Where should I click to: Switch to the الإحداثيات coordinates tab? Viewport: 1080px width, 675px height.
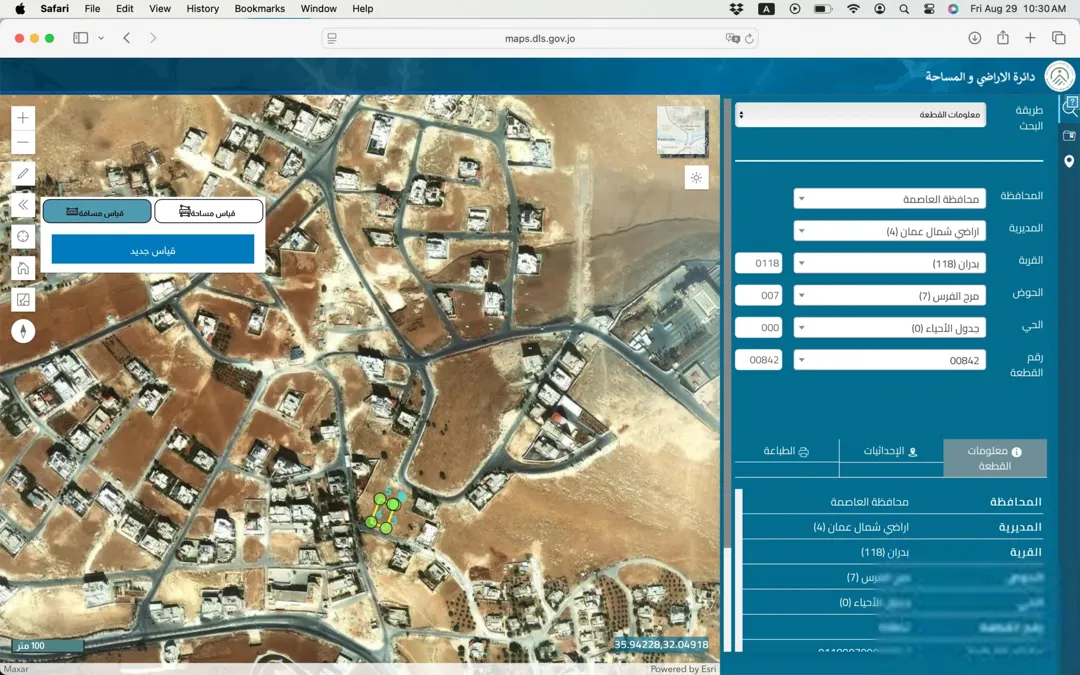[x=891, y=451]
